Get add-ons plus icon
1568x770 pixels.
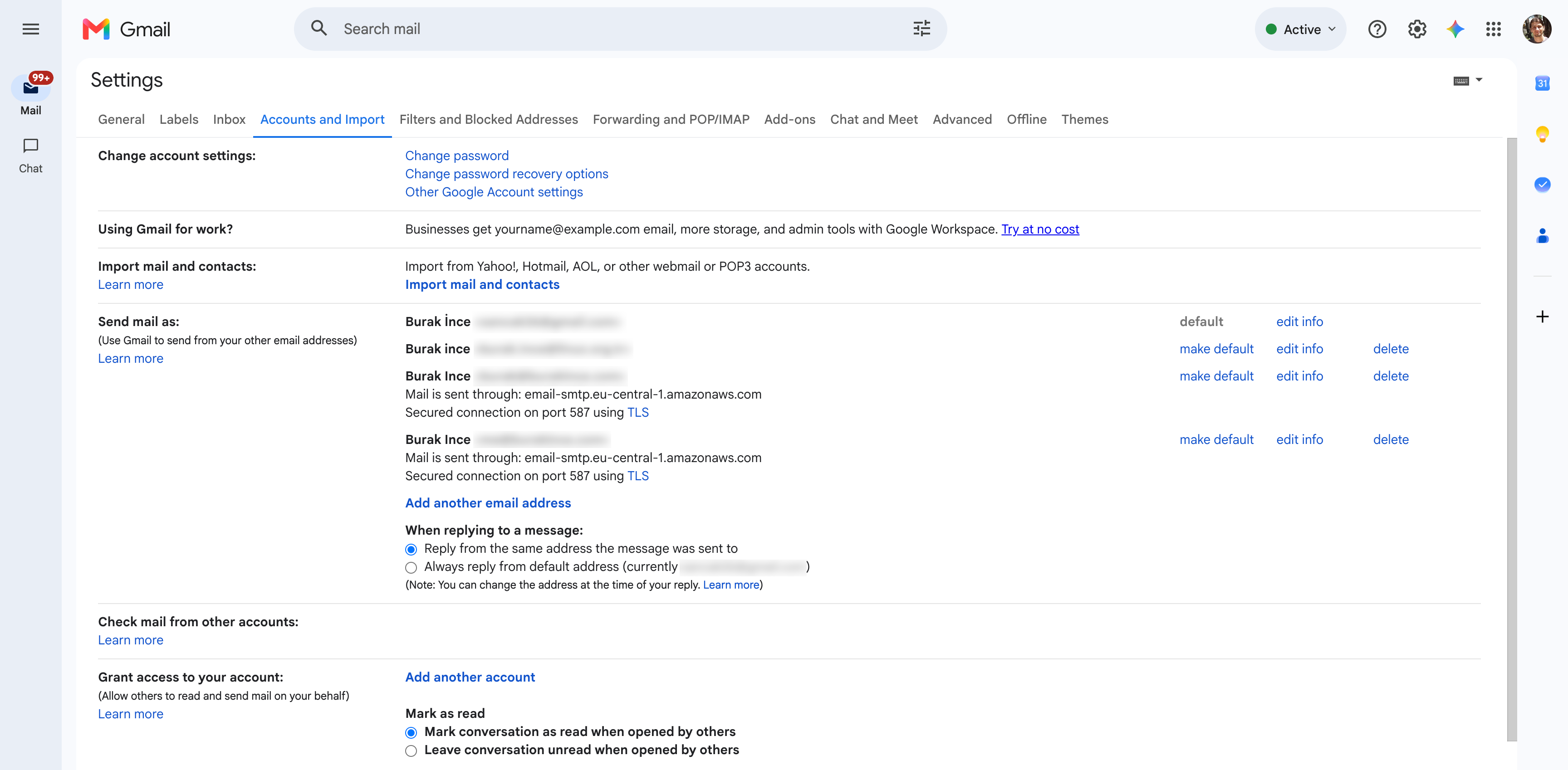click(1542, 316)
